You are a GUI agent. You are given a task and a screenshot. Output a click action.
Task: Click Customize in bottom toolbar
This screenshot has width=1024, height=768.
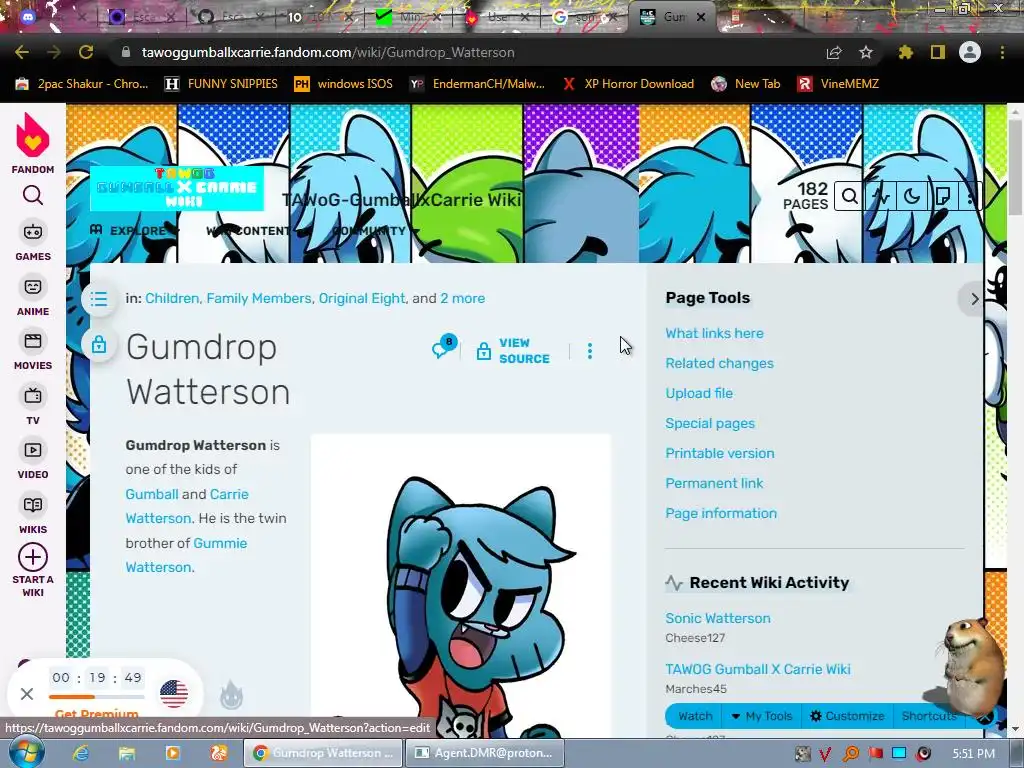tap(846, 716)
